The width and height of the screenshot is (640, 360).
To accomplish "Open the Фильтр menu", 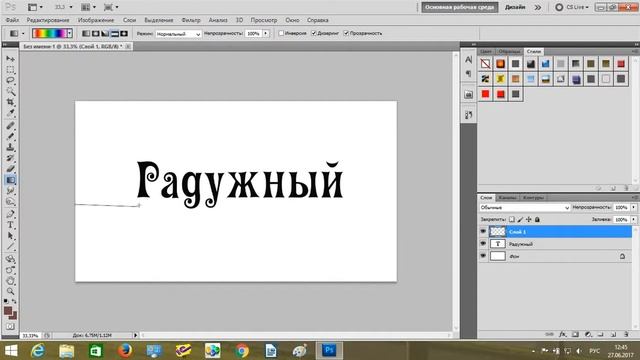I will point(191,20).
